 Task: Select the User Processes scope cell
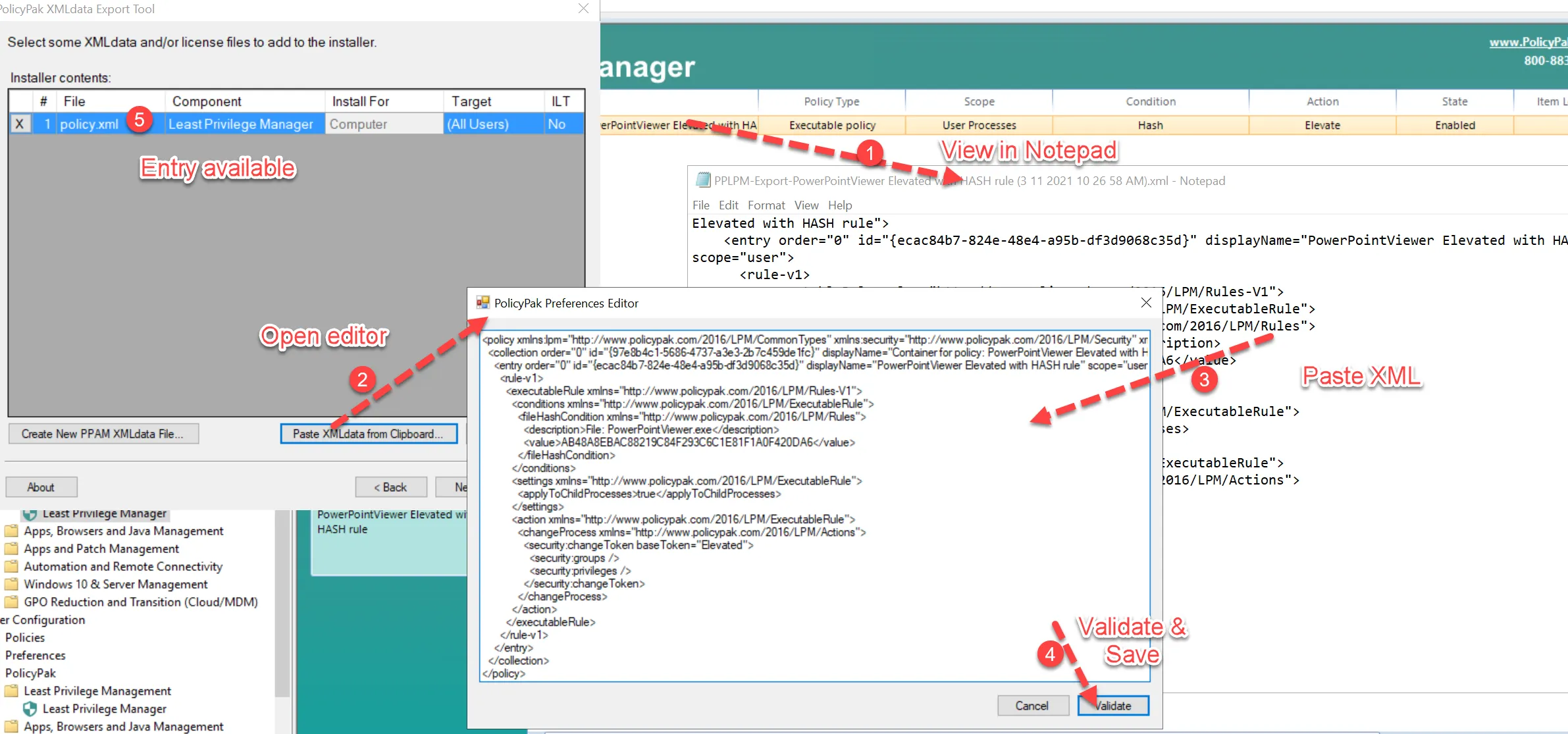click(979, 125)
